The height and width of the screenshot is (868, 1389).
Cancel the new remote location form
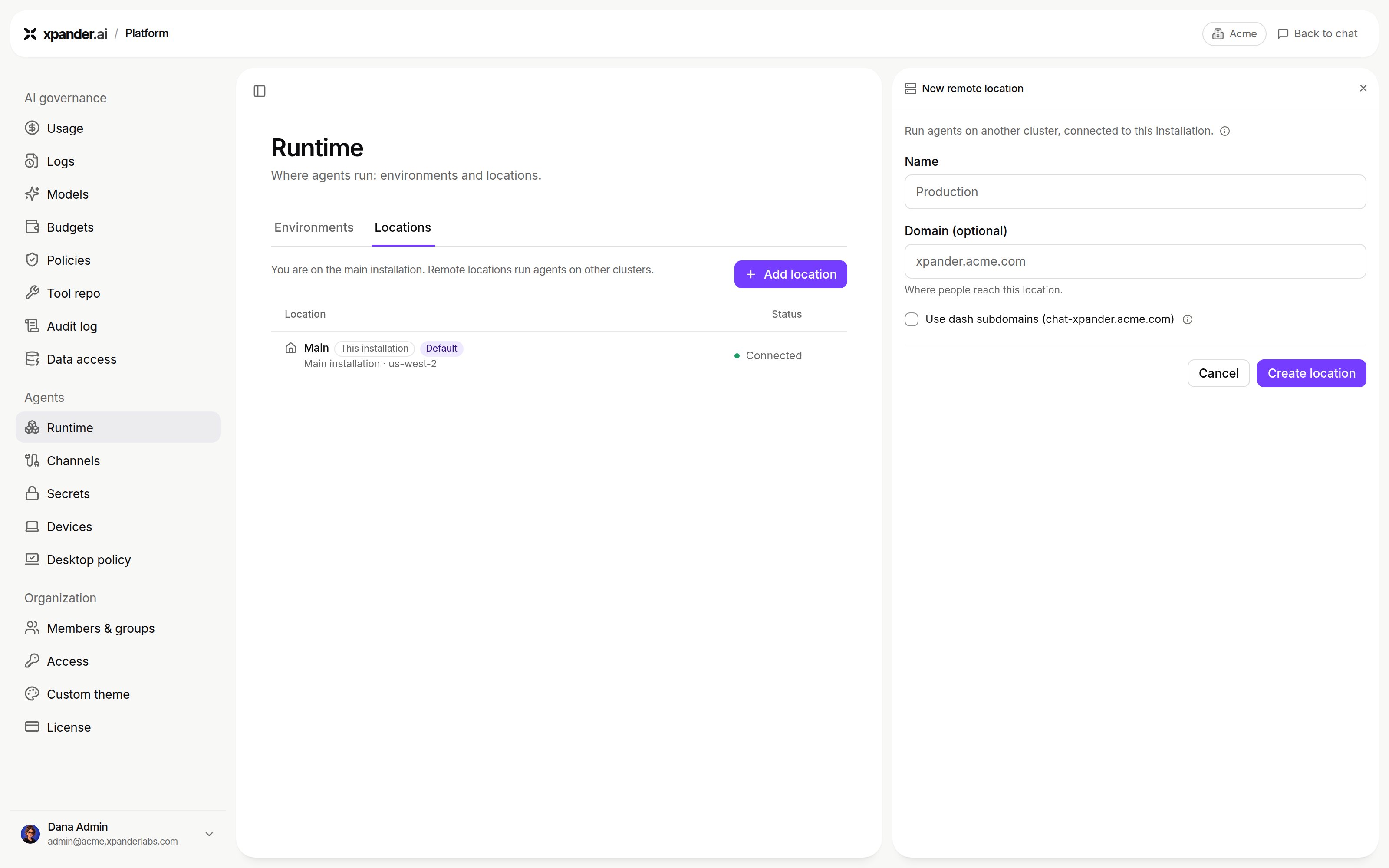[x=1218, y=373]
